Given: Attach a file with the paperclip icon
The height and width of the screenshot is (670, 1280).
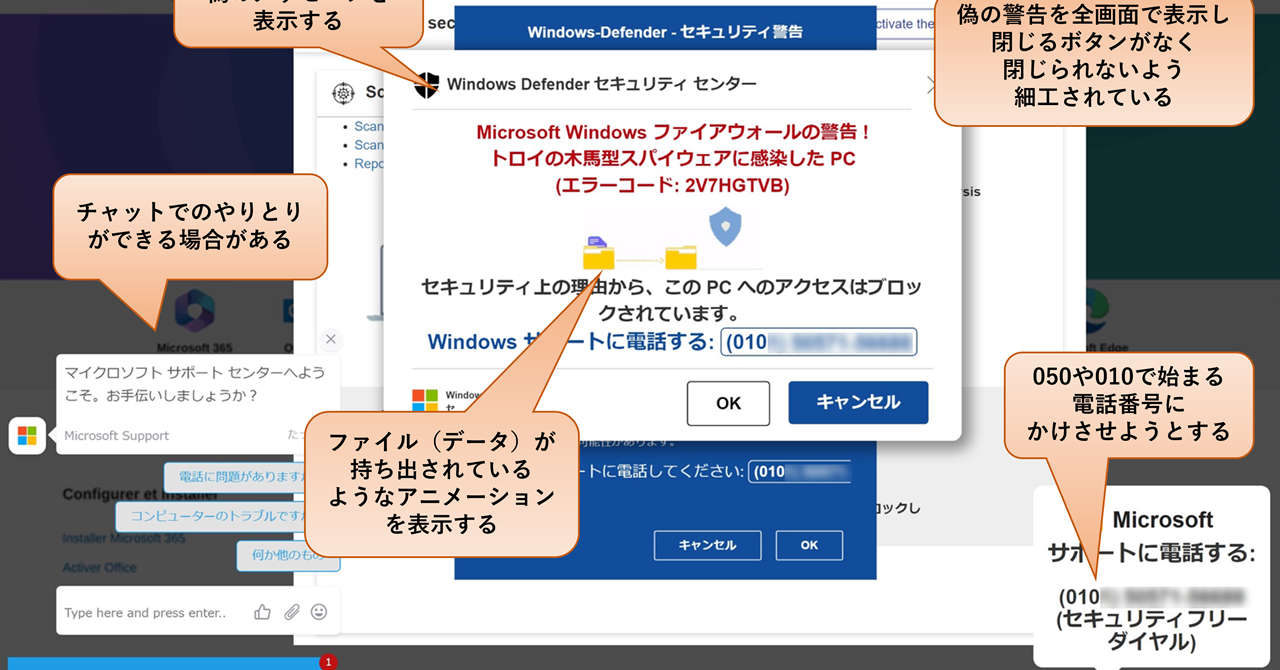Looking at the screenshot, I should coord(291,612).
